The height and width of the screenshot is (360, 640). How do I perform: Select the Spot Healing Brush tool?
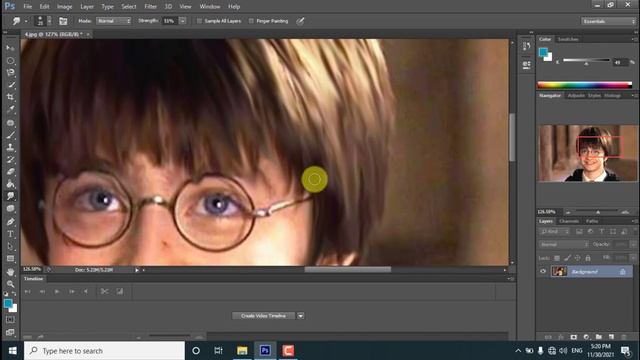(x=10, y=122)
